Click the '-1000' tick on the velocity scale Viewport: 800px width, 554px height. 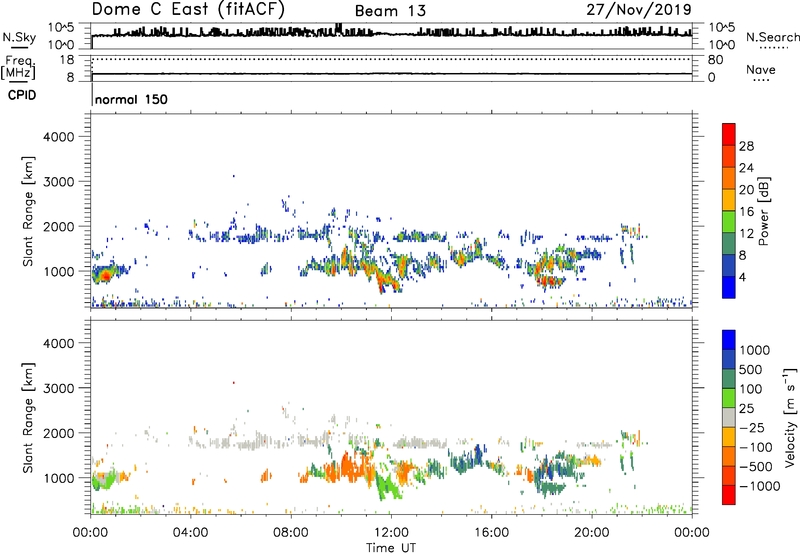tap(760, 486)
